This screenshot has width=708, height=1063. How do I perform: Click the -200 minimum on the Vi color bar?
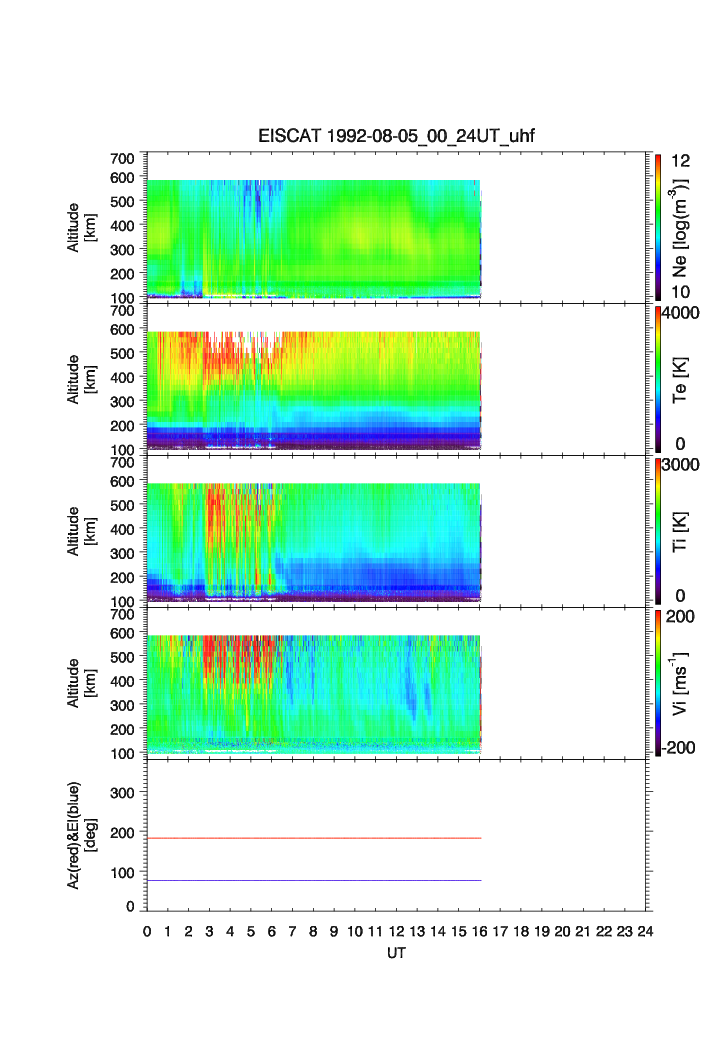(680, 748)
